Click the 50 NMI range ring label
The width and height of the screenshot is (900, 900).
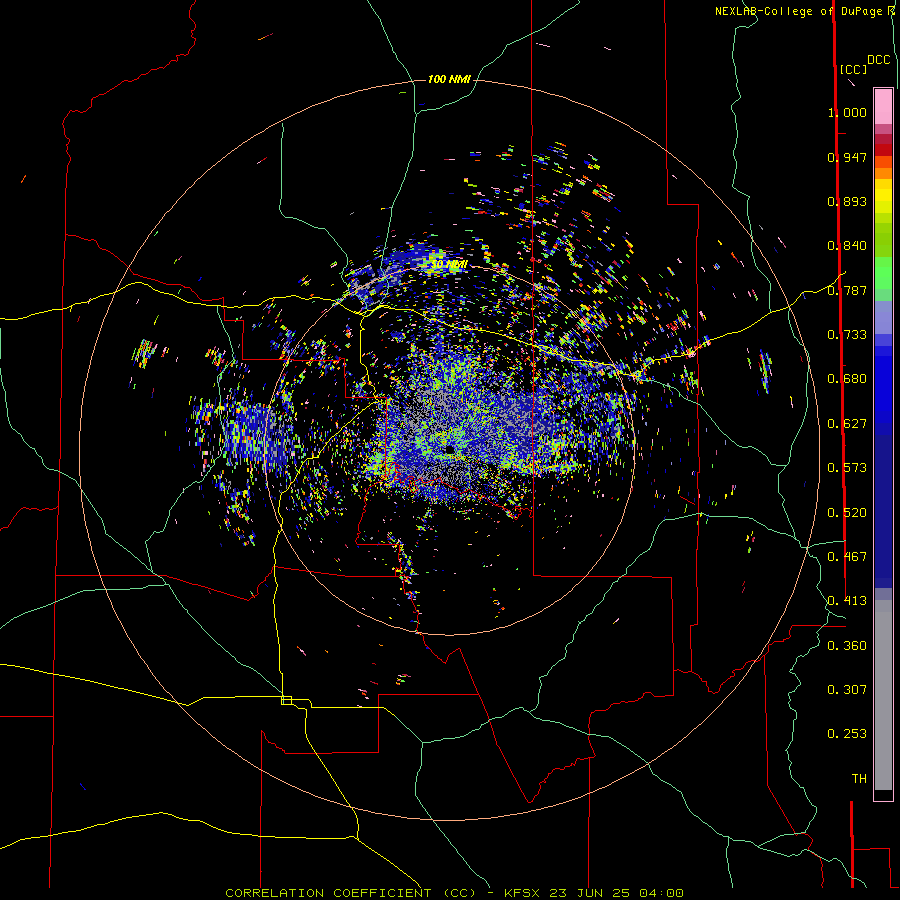point(449,265)
